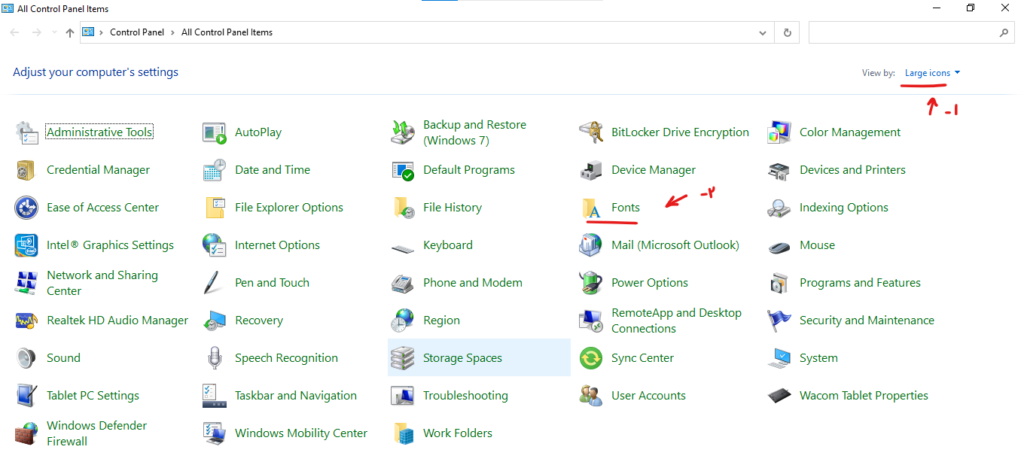Click the Default Programs icon
1024x474 pixels.
coord(403,170)
